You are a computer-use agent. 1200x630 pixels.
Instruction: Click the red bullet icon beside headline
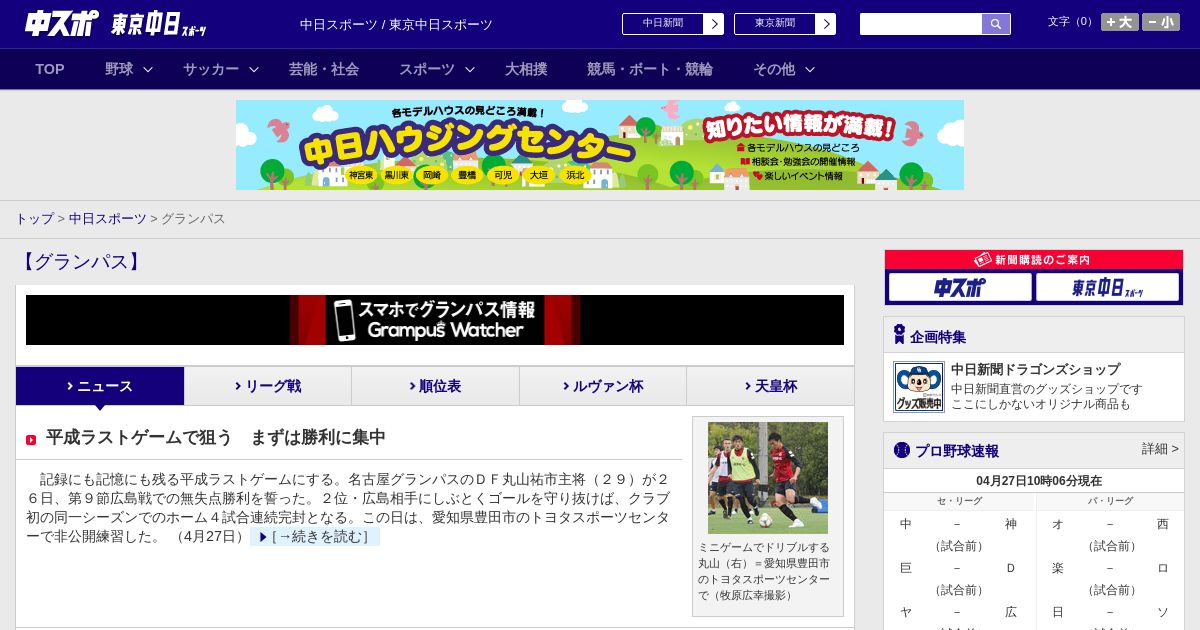point(31,440)
